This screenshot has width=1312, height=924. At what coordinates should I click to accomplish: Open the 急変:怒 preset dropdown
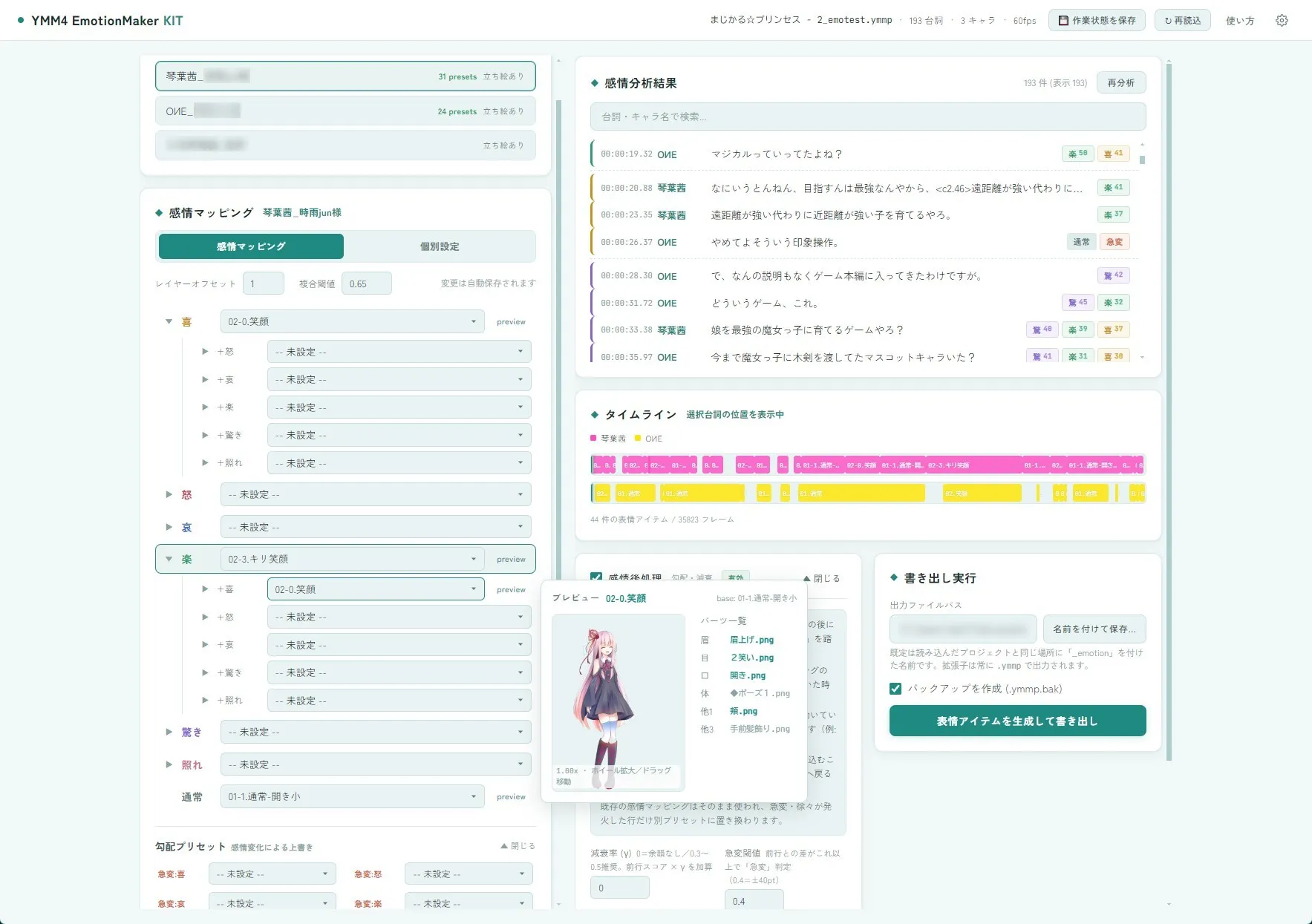469,874
